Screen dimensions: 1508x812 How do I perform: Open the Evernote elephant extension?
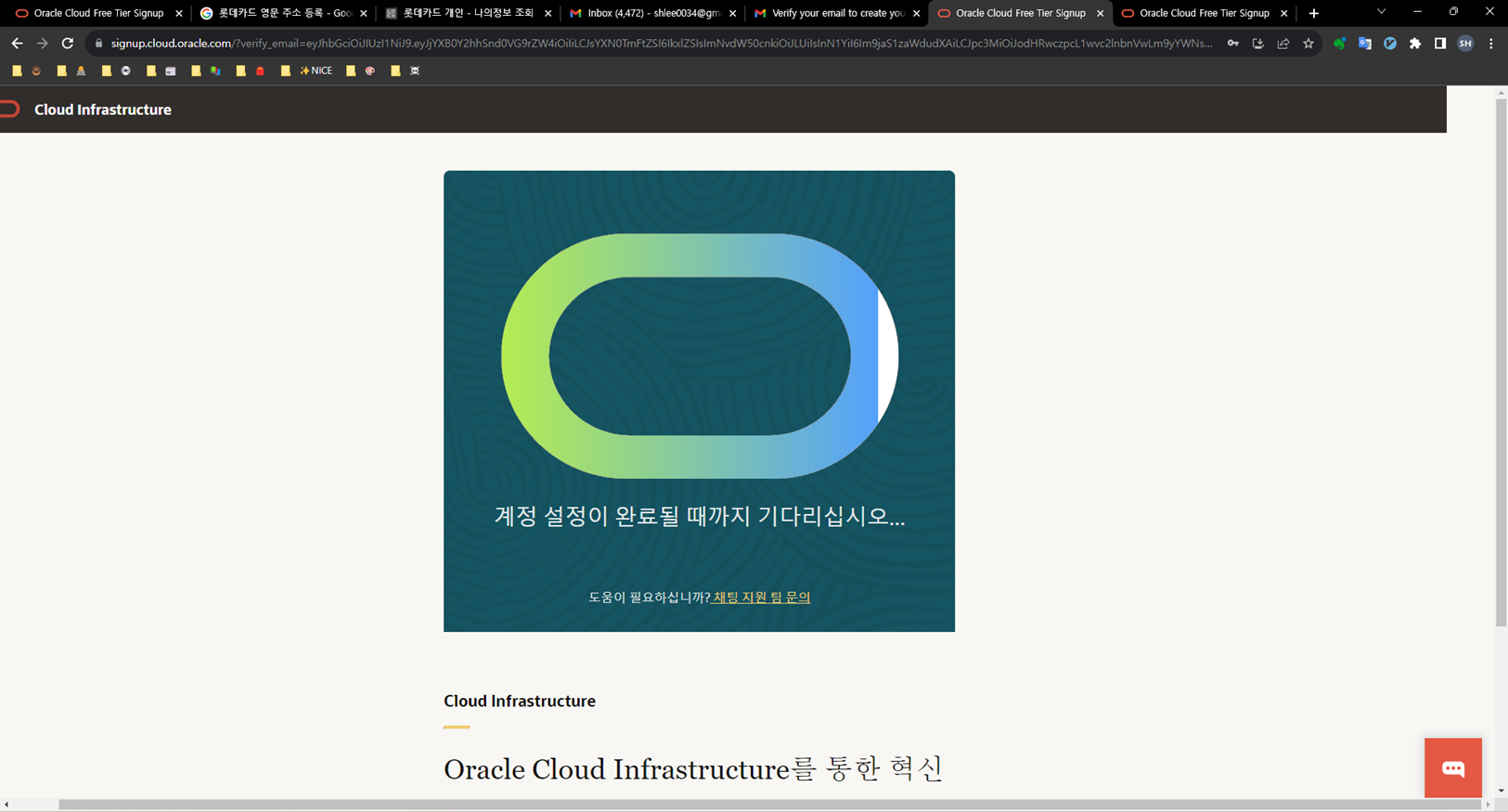click(1339, 44)
